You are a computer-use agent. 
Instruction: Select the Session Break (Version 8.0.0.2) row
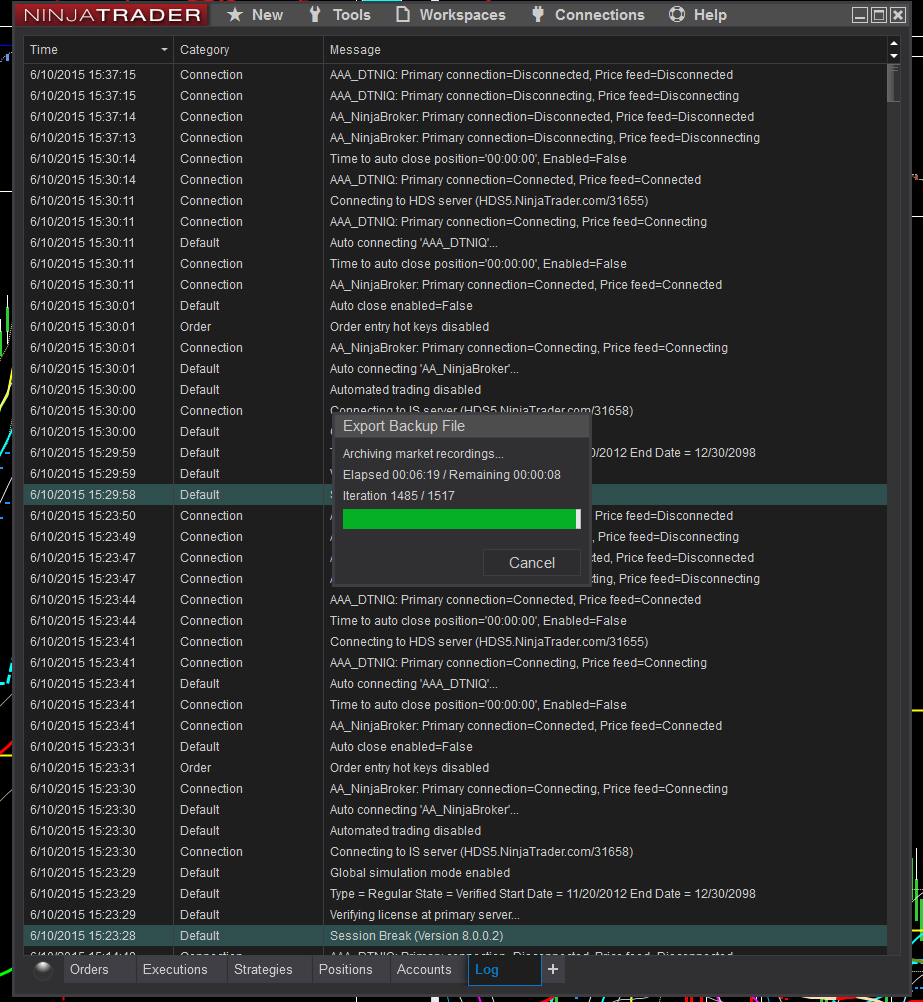pos(455,936)
